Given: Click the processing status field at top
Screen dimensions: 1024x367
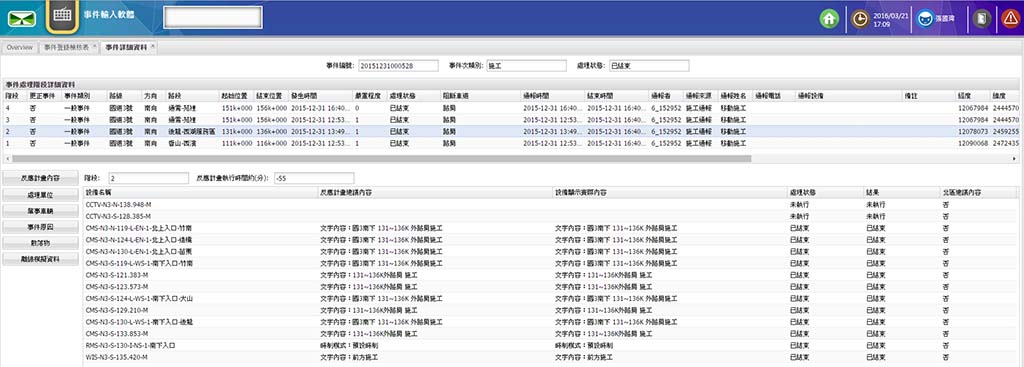Looking at the screenshot, I should [649, 66].
